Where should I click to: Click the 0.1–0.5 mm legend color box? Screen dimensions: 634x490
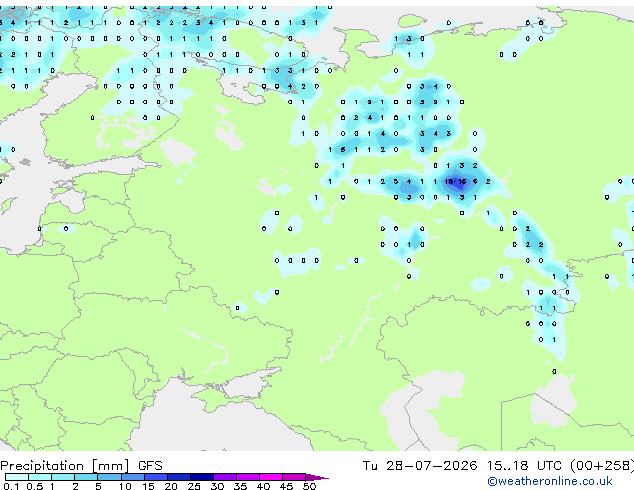(x=17, y=477)
